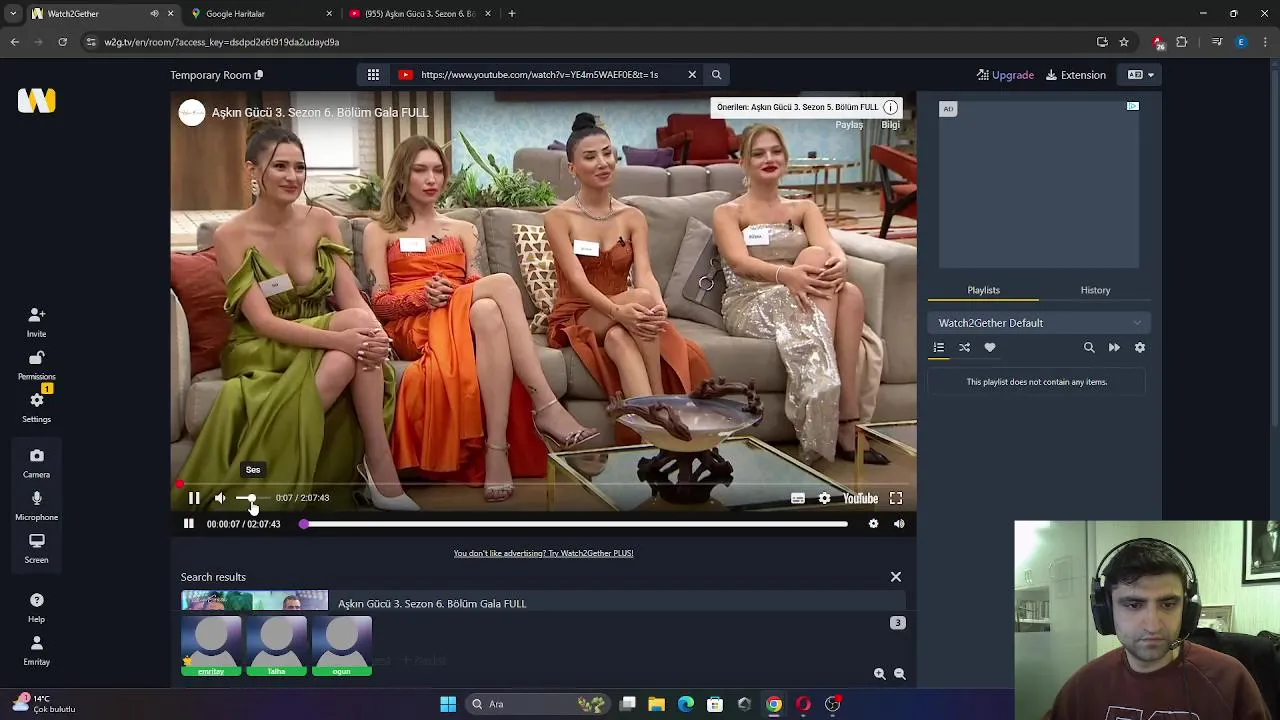Open the video apps grid selector
This screenshot has height=720, width=1280.
[x=373, y=75]
